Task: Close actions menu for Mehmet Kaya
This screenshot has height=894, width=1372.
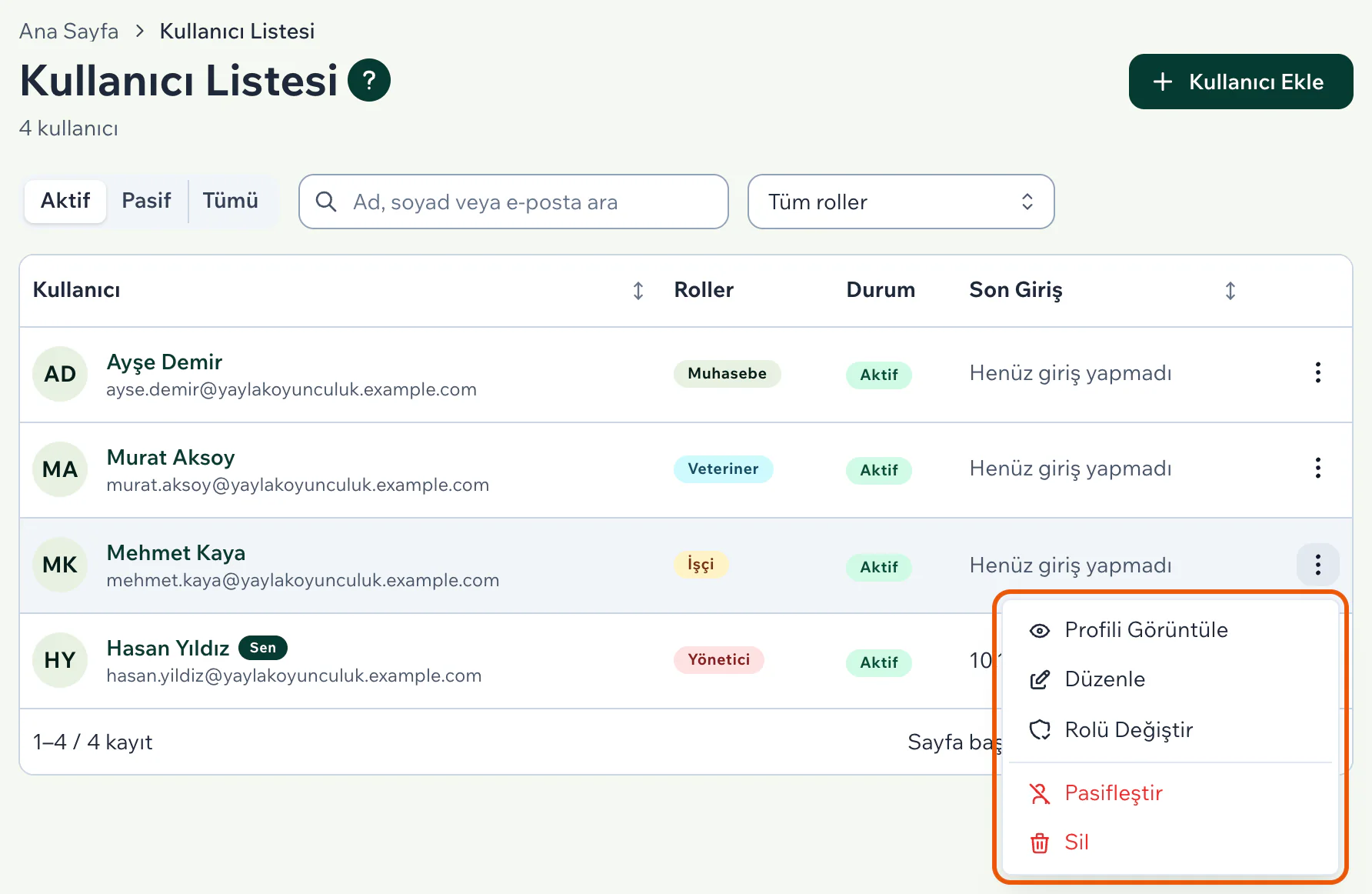Action: click(x=1317, y=565)
